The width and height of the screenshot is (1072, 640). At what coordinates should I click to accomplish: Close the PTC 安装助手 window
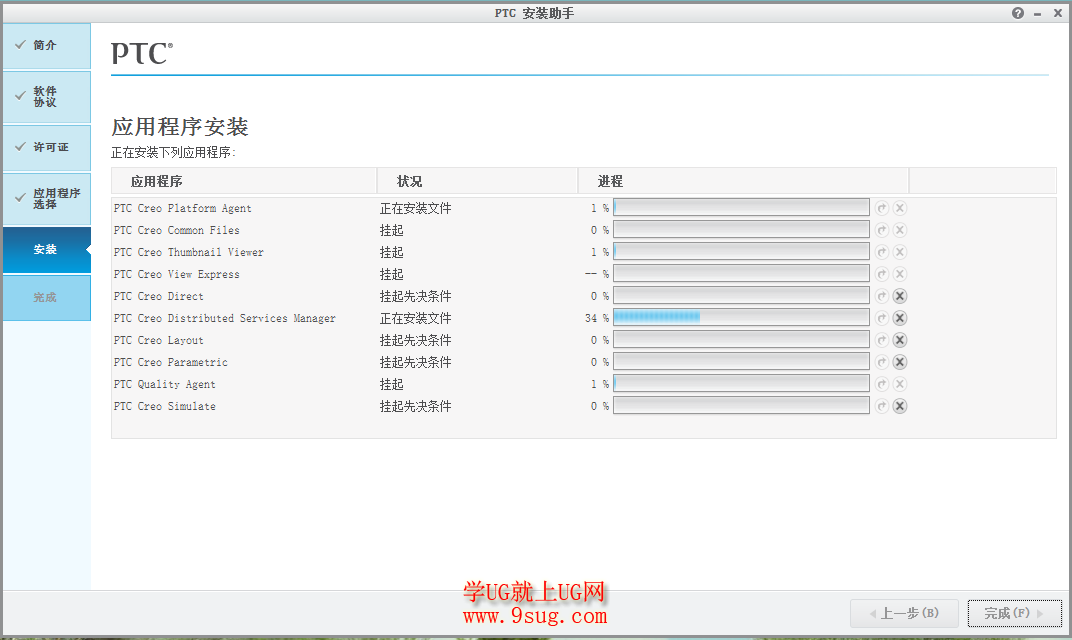(1058, 13)
